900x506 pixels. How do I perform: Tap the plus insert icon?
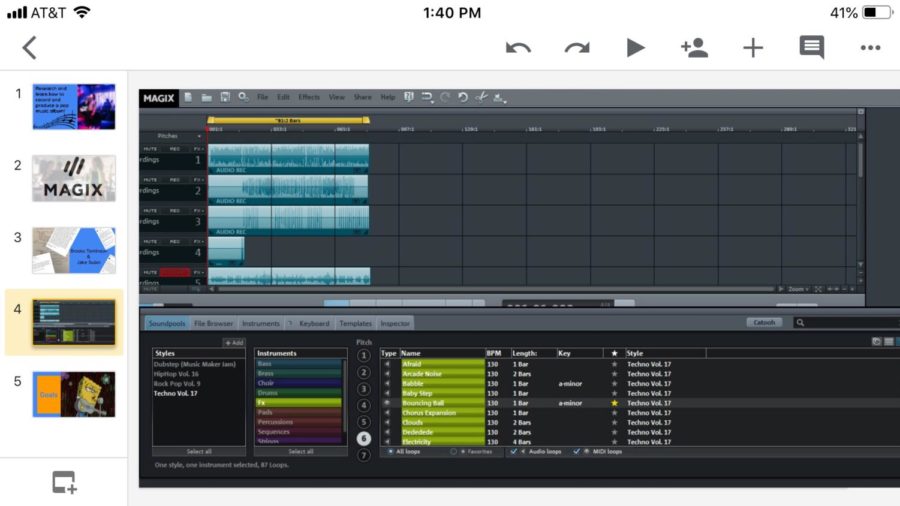tap(753, 48)
